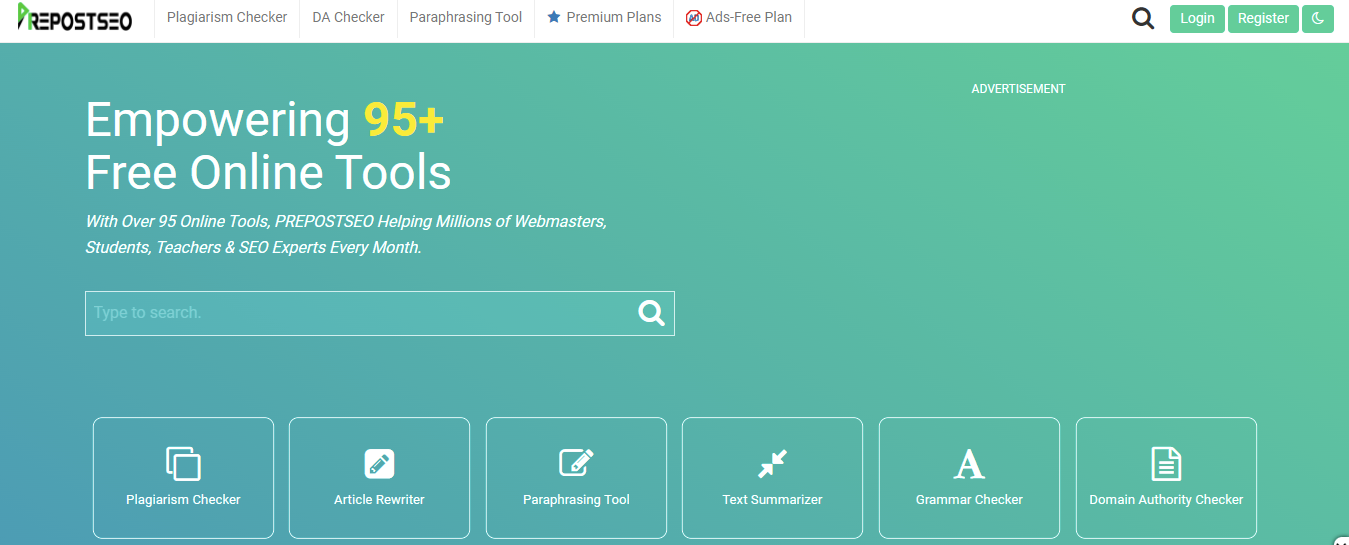Click the "Empowering 95+" headline text
The height and width of the screenshot is (545, 1349).
coord(265,121)
